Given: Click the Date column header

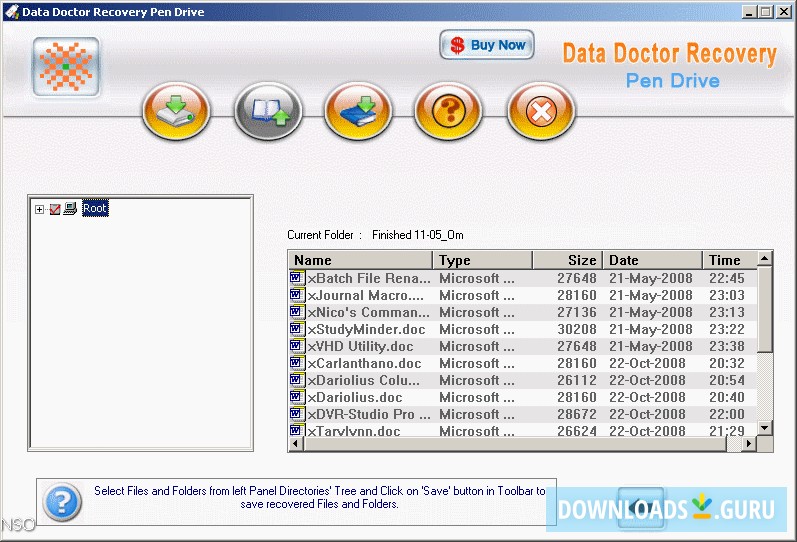Looking at the screenshot, I should click(x=651, y=260).
